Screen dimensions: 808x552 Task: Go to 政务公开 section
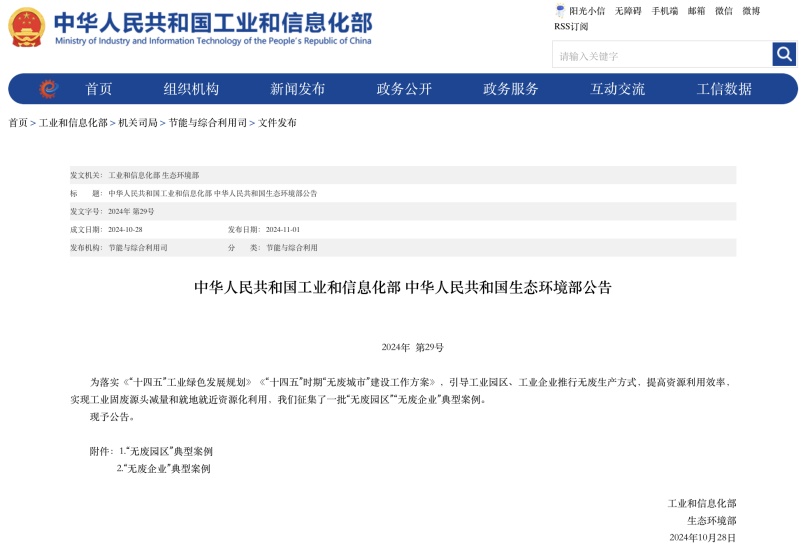click(404, 89)
